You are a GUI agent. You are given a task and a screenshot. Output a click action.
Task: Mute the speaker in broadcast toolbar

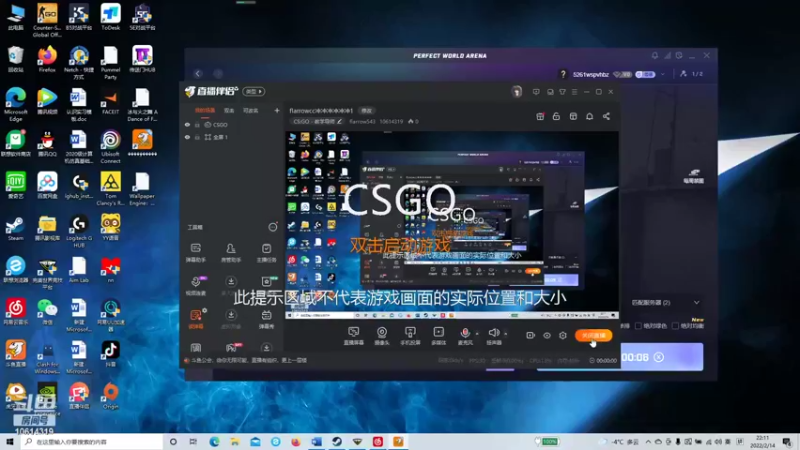(x=494, y=336)
